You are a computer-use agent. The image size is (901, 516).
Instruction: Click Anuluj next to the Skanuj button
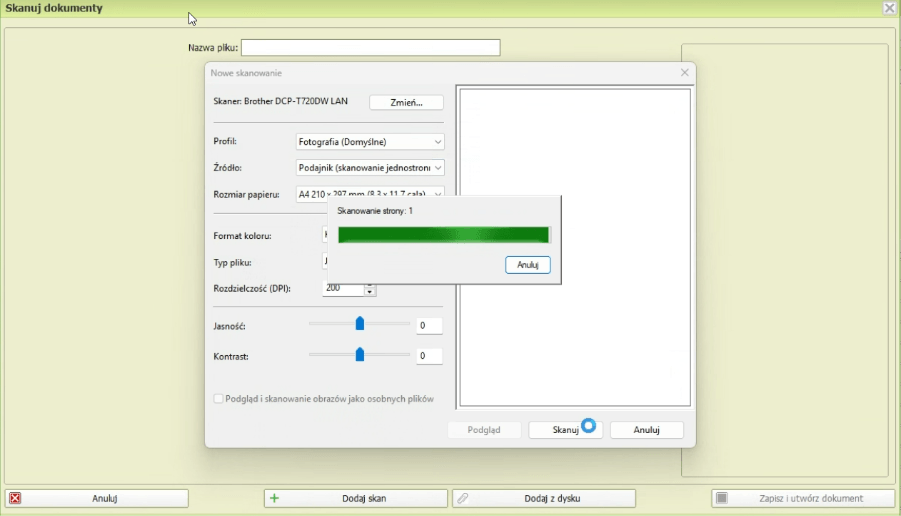coord(646,430)
